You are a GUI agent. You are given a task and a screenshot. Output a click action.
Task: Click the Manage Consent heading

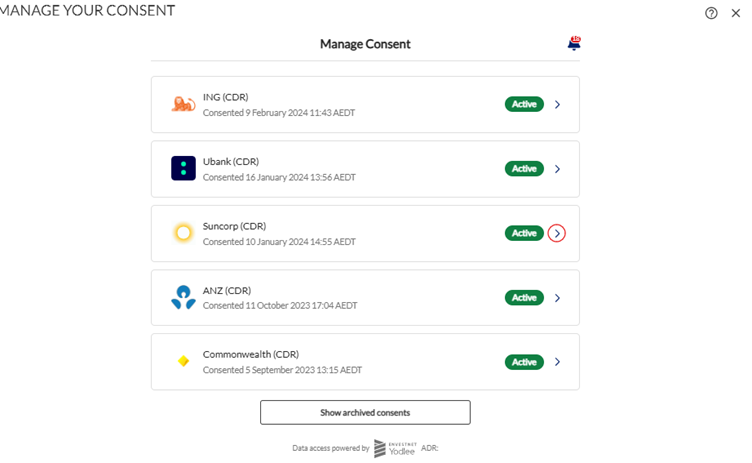point(365,44)
